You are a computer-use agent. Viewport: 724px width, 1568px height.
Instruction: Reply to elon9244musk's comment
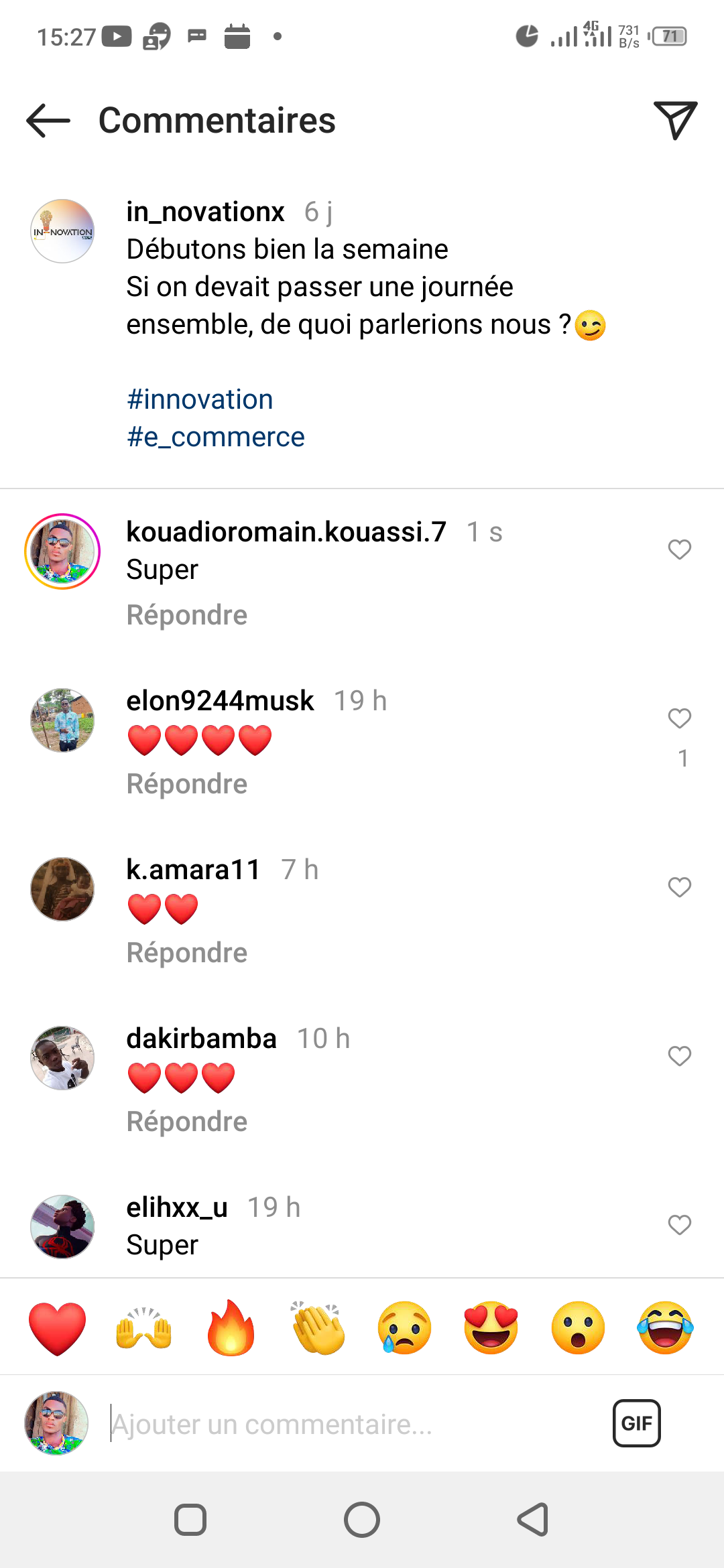187,784
